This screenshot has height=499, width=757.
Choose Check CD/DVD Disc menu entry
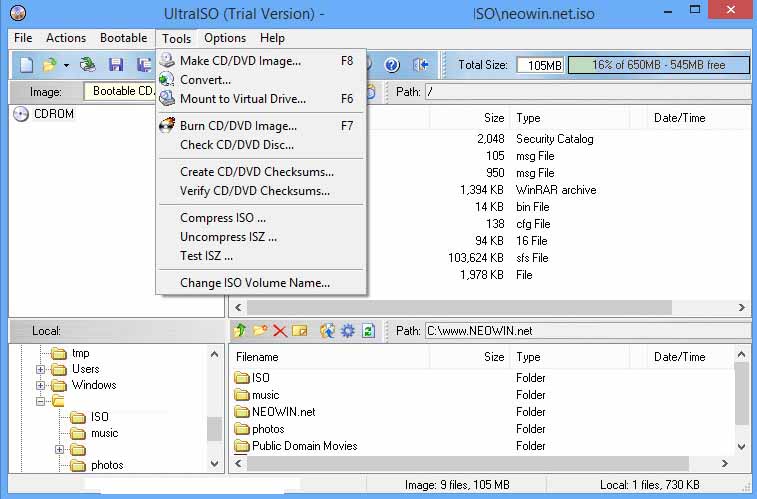point(261,145)
